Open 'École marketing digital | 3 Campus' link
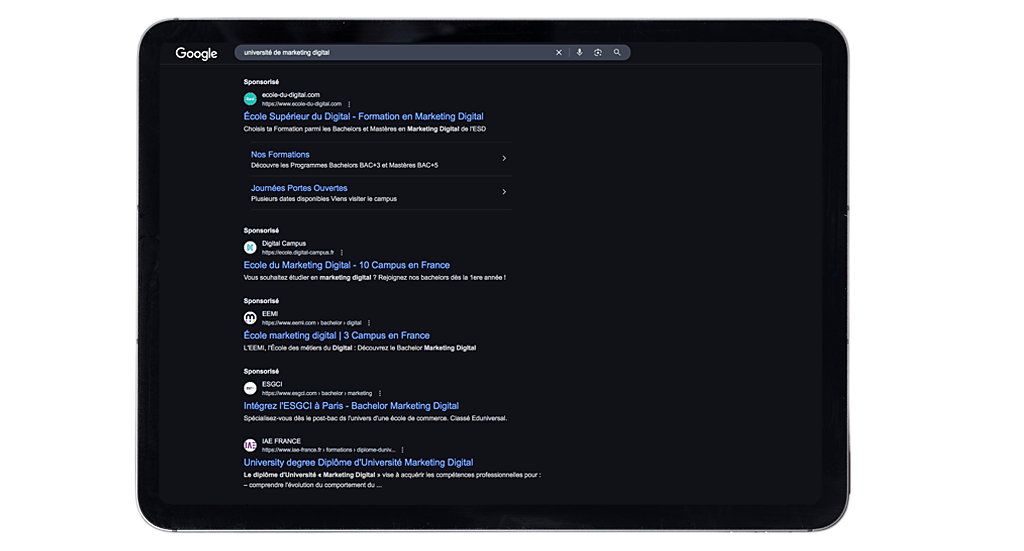 336,336
